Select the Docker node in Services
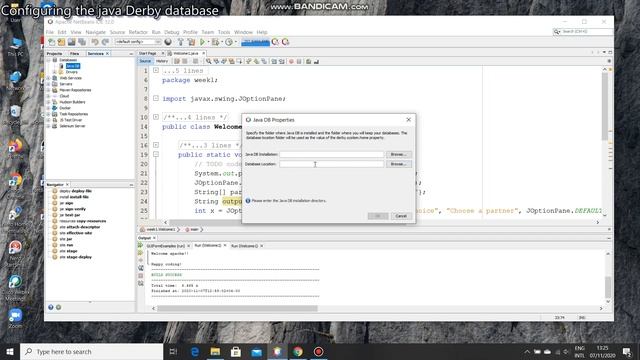Screen dimensions: 640x360 pyautogui.click(x=65, y=108)
